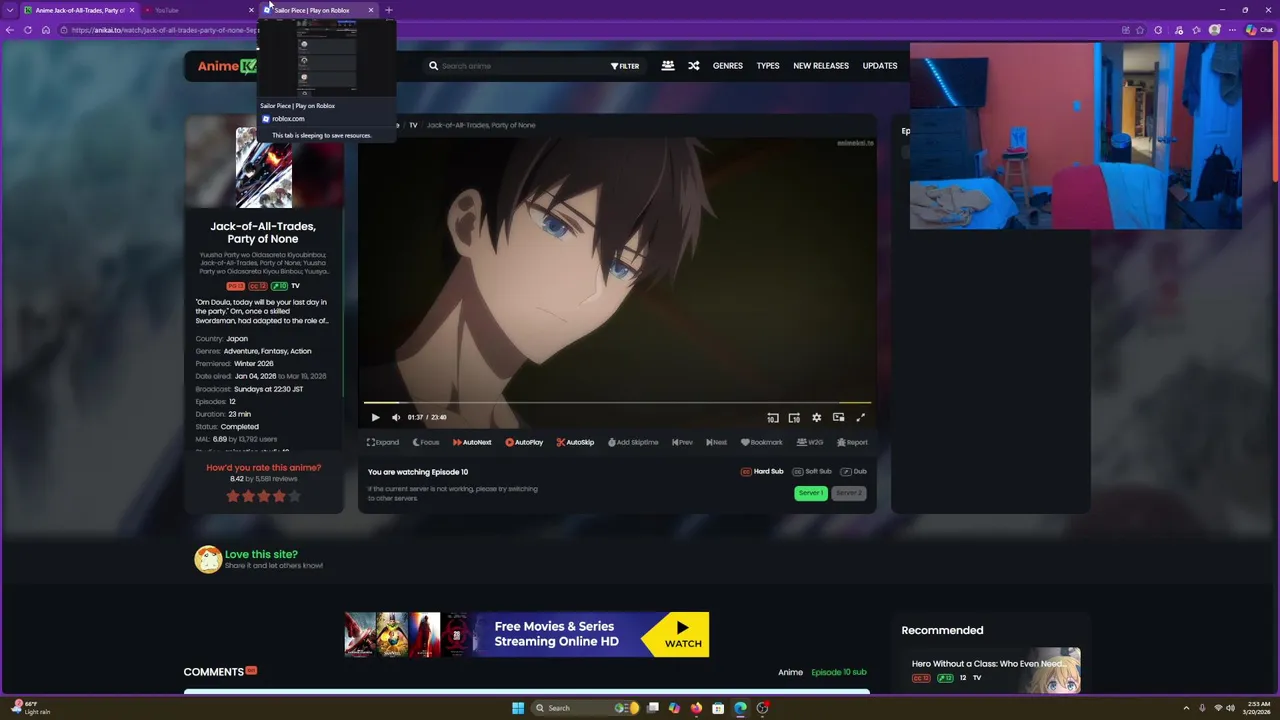The width and height of the screenshot is (1280, 720).
Task: Toggle AutoSkip option
Action: pos(575,442)
